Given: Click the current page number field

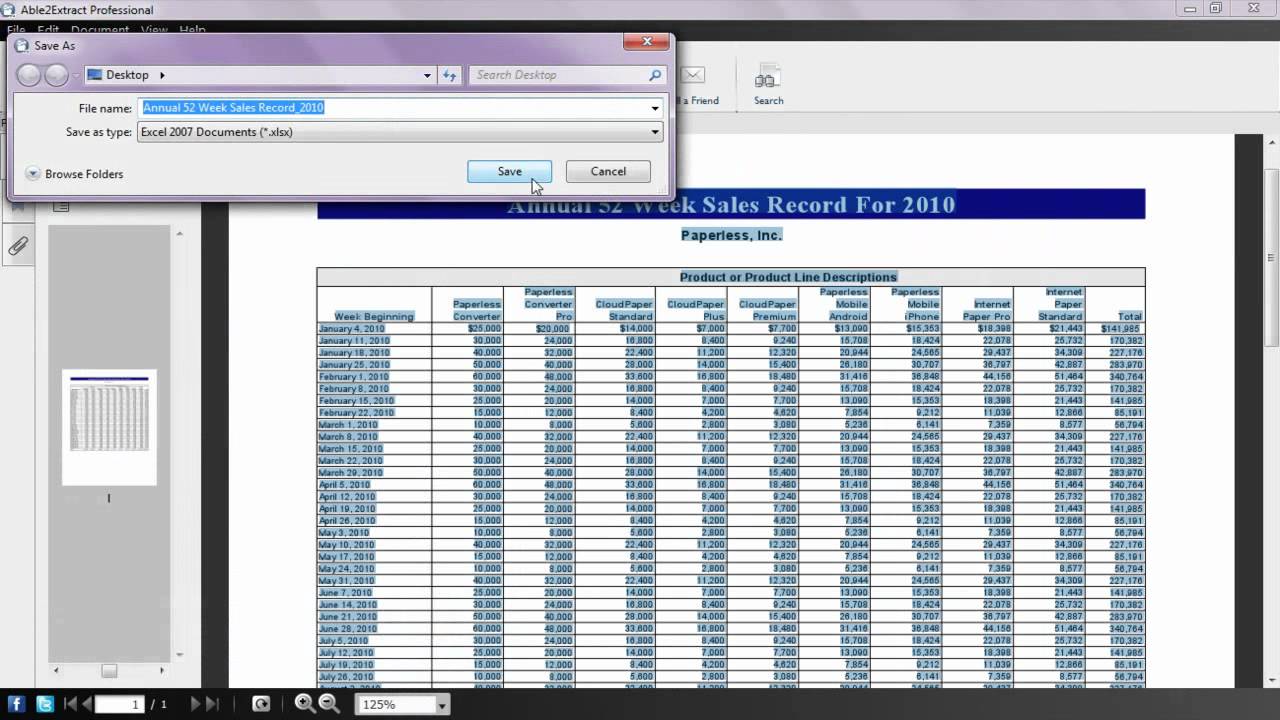Looking at the screenshot, I should click(120, 704).
